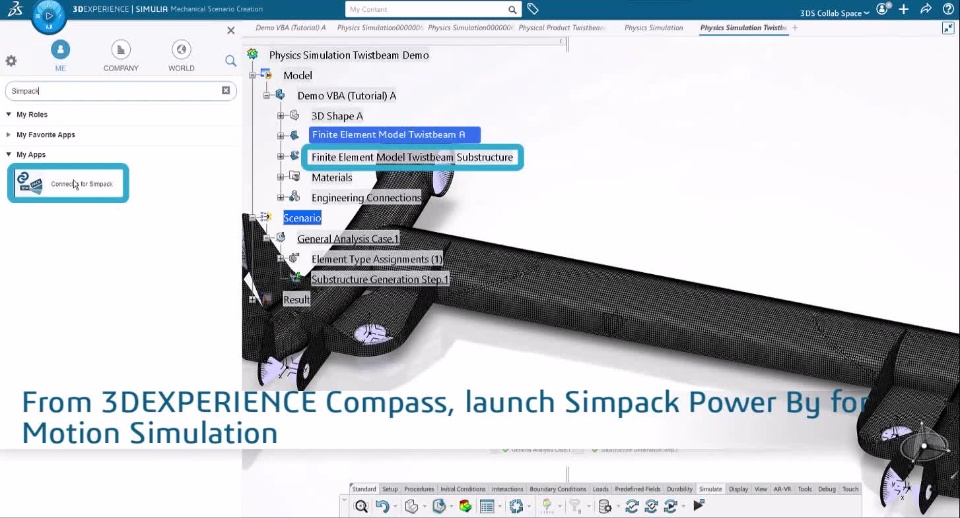Collapse the Demo VBA (Tutorial) A node

pyautogui.click(x=266, y=96)
